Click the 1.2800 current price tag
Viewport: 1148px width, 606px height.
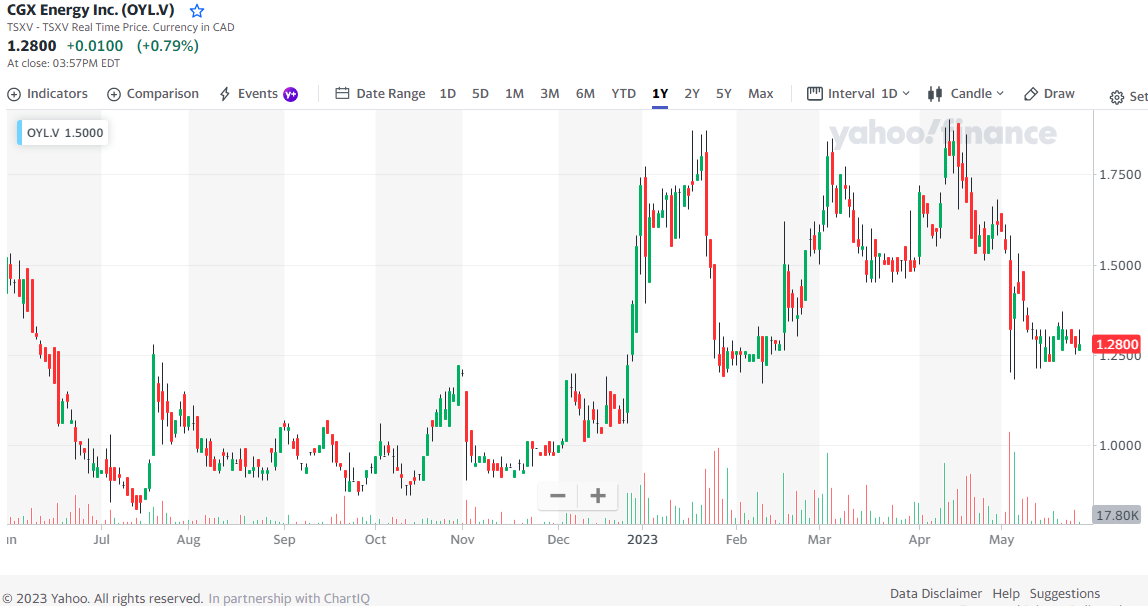pos(1117,345)
